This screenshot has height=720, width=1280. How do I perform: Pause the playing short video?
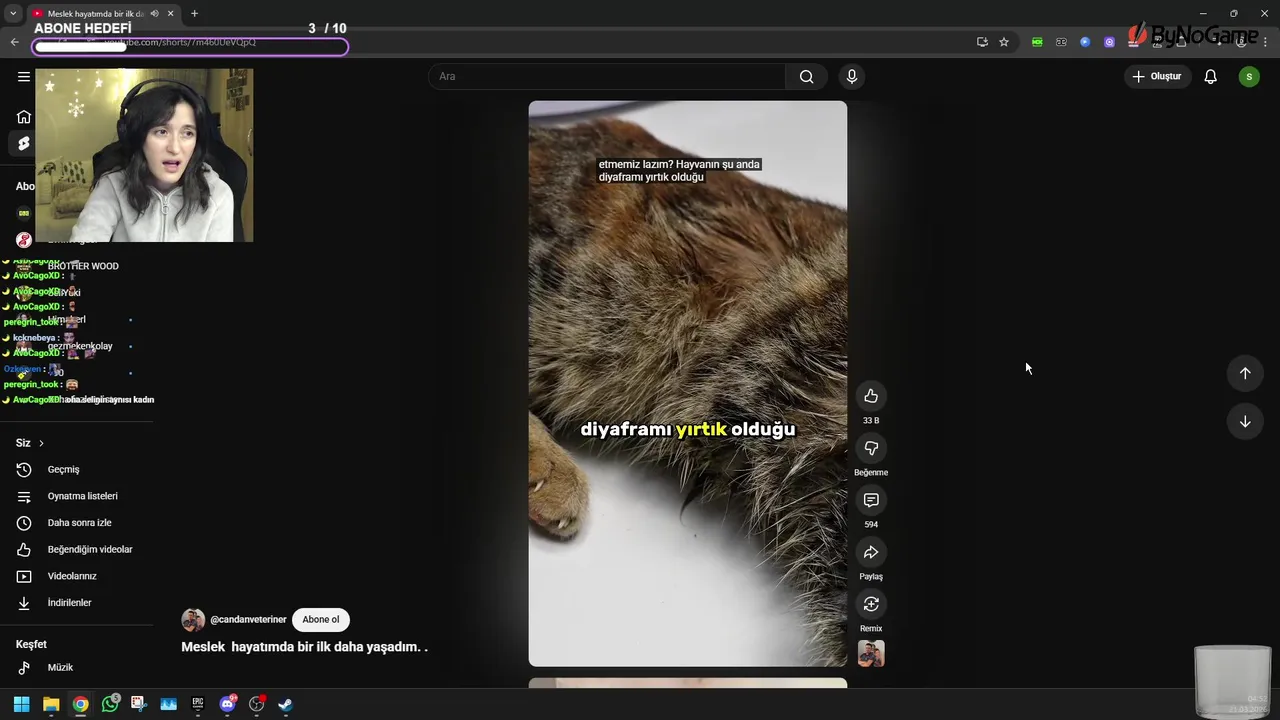point(688,384)
